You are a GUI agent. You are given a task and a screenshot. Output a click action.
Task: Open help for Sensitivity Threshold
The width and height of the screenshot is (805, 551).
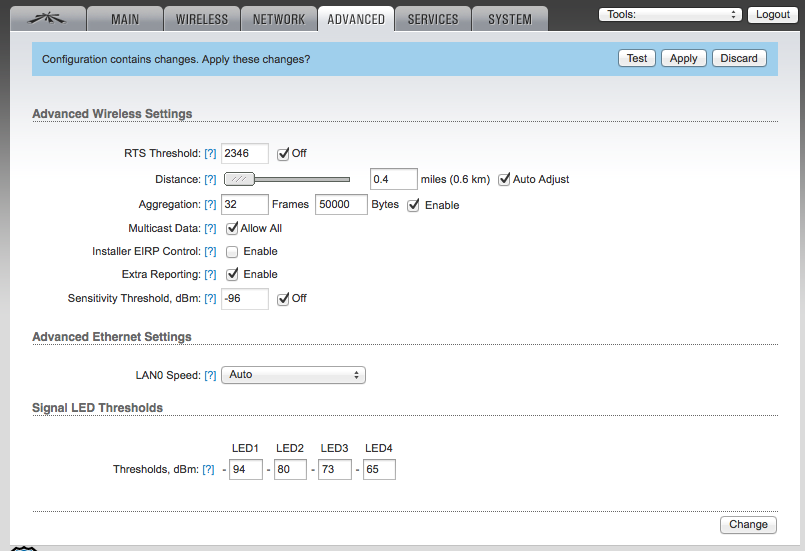pyautogui.click(x=210, y=298)
